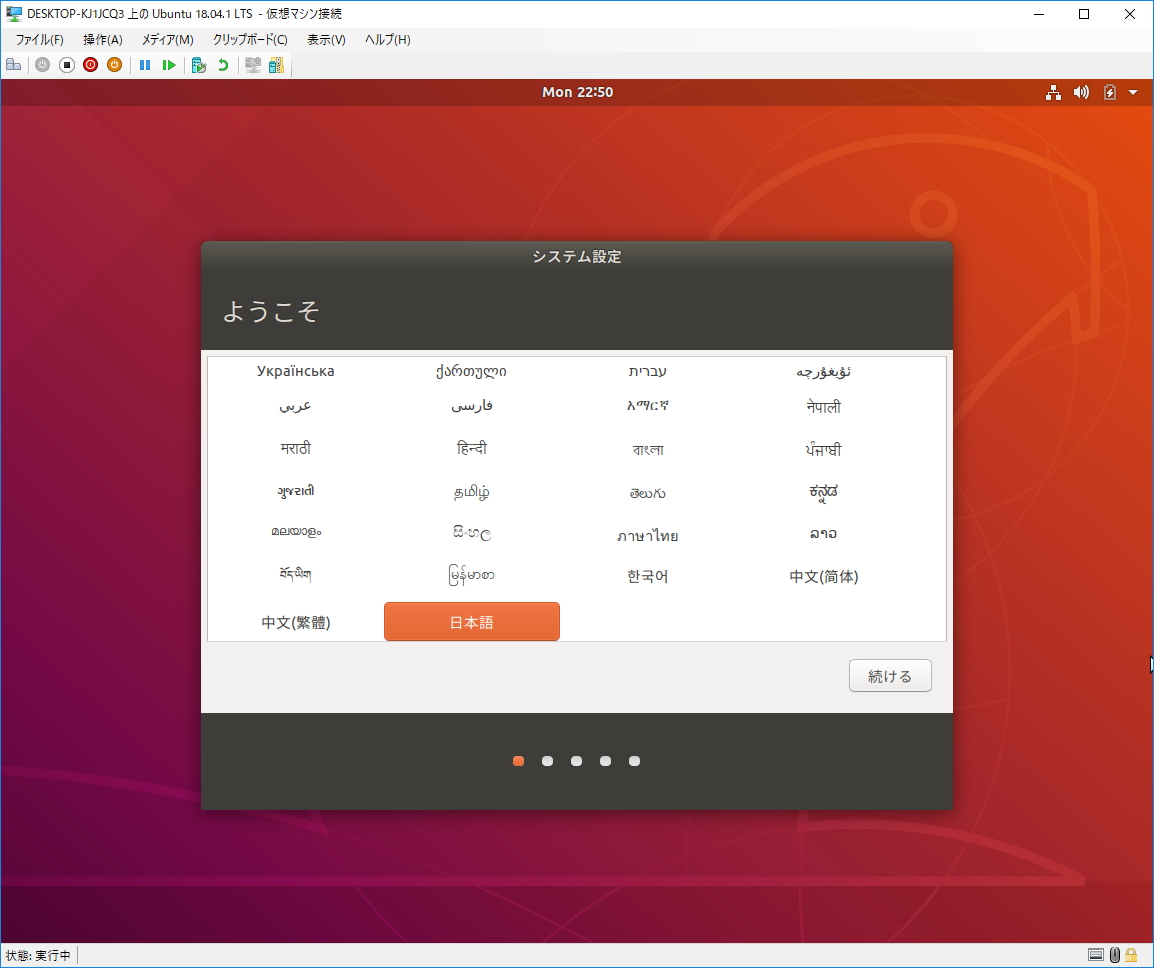Viewport: 1154px width, 968px height.
Task: Select ગુજરાતી language
Action: click(x=296, y=491)
